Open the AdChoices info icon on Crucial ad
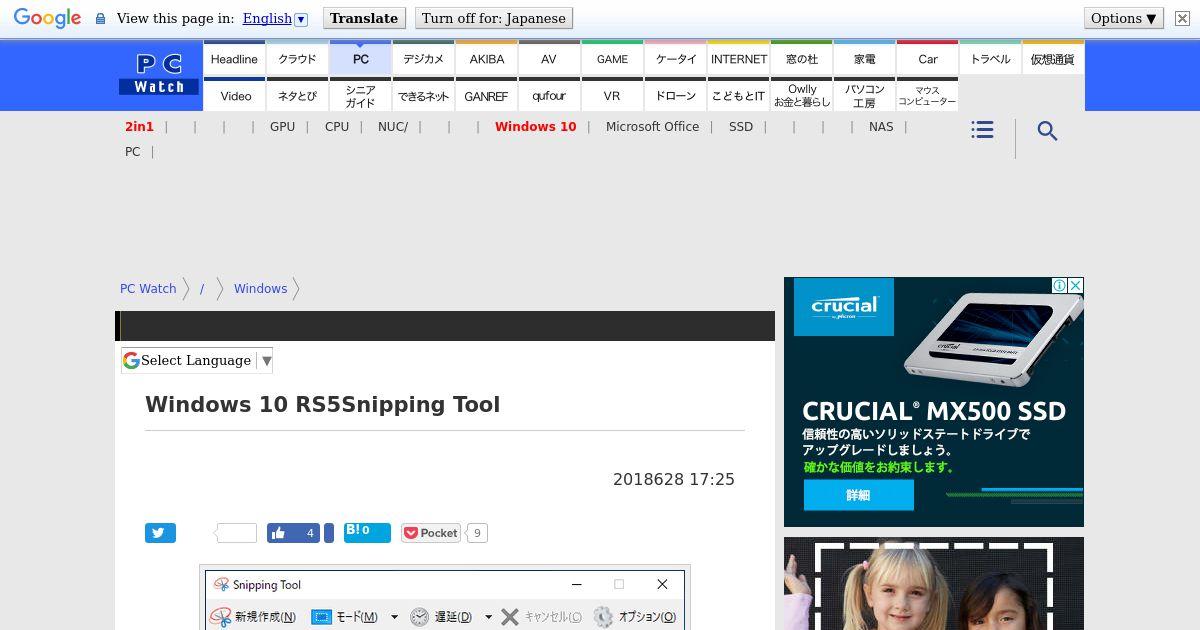The image size is (1200, 630). [x=1059, y=285]
